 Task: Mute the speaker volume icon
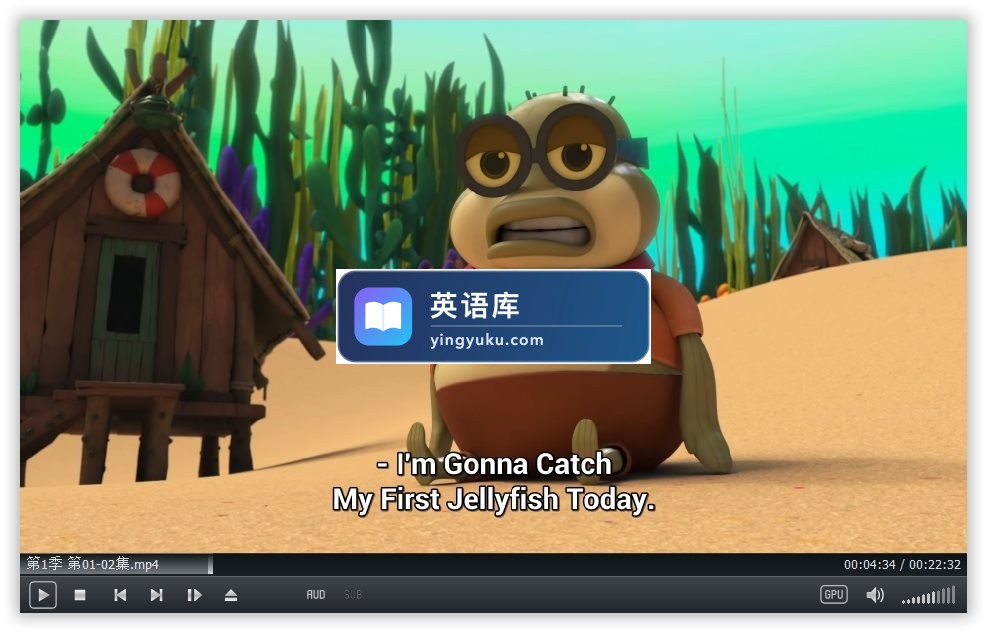click(875, 595)
